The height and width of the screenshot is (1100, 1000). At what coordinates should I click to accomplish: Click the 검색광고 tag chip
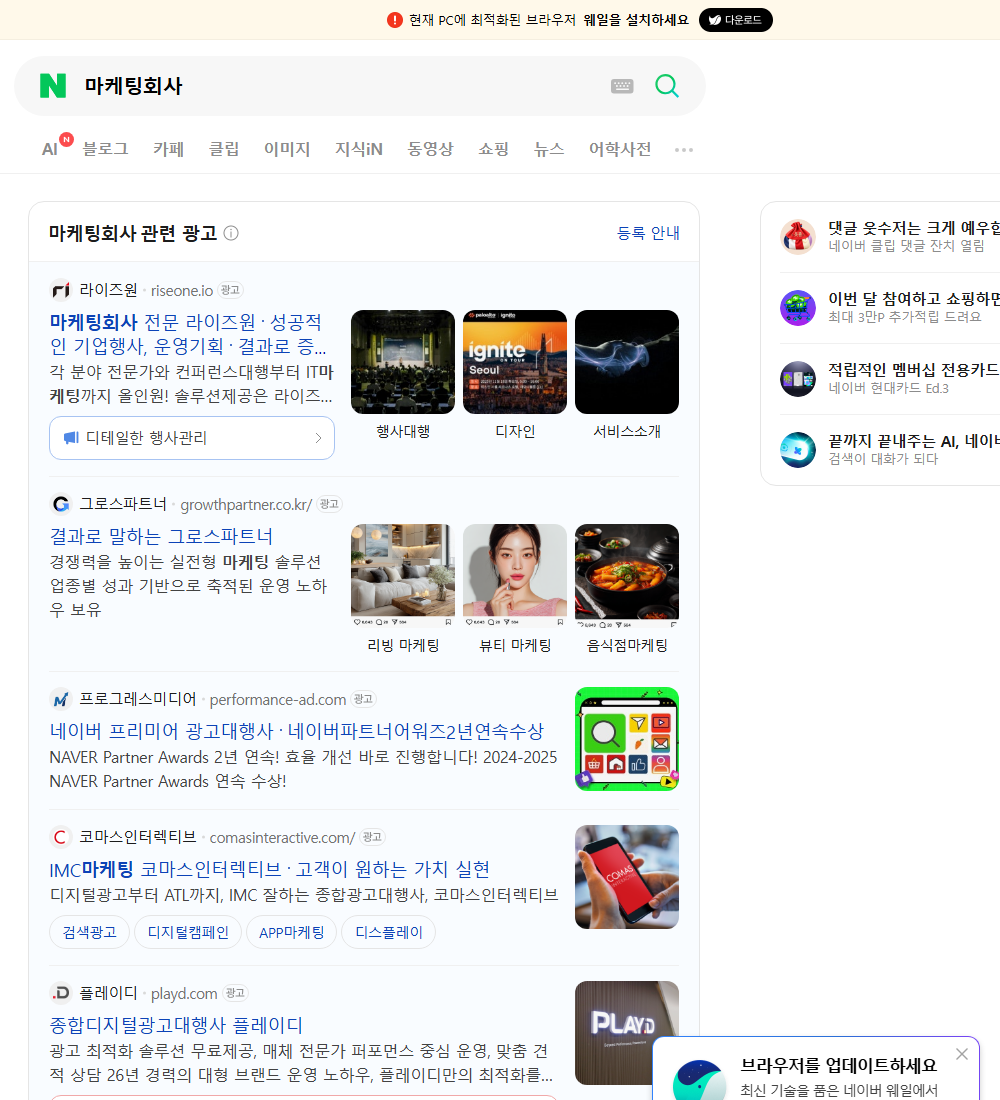(90, 932)
